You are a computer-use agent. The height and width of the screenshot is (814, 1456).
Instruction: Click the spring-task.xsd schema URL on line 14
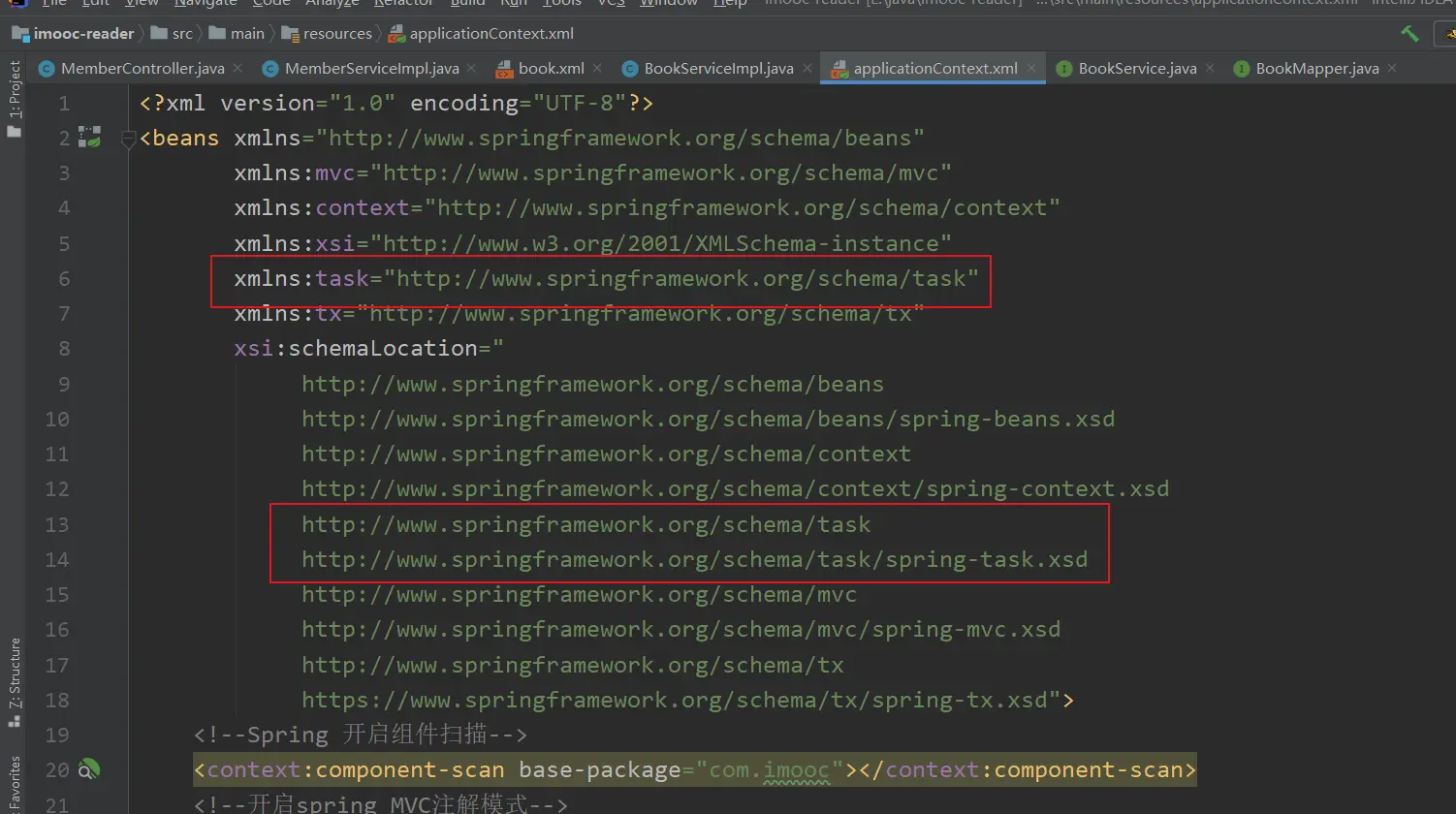(x=694, y=559)
